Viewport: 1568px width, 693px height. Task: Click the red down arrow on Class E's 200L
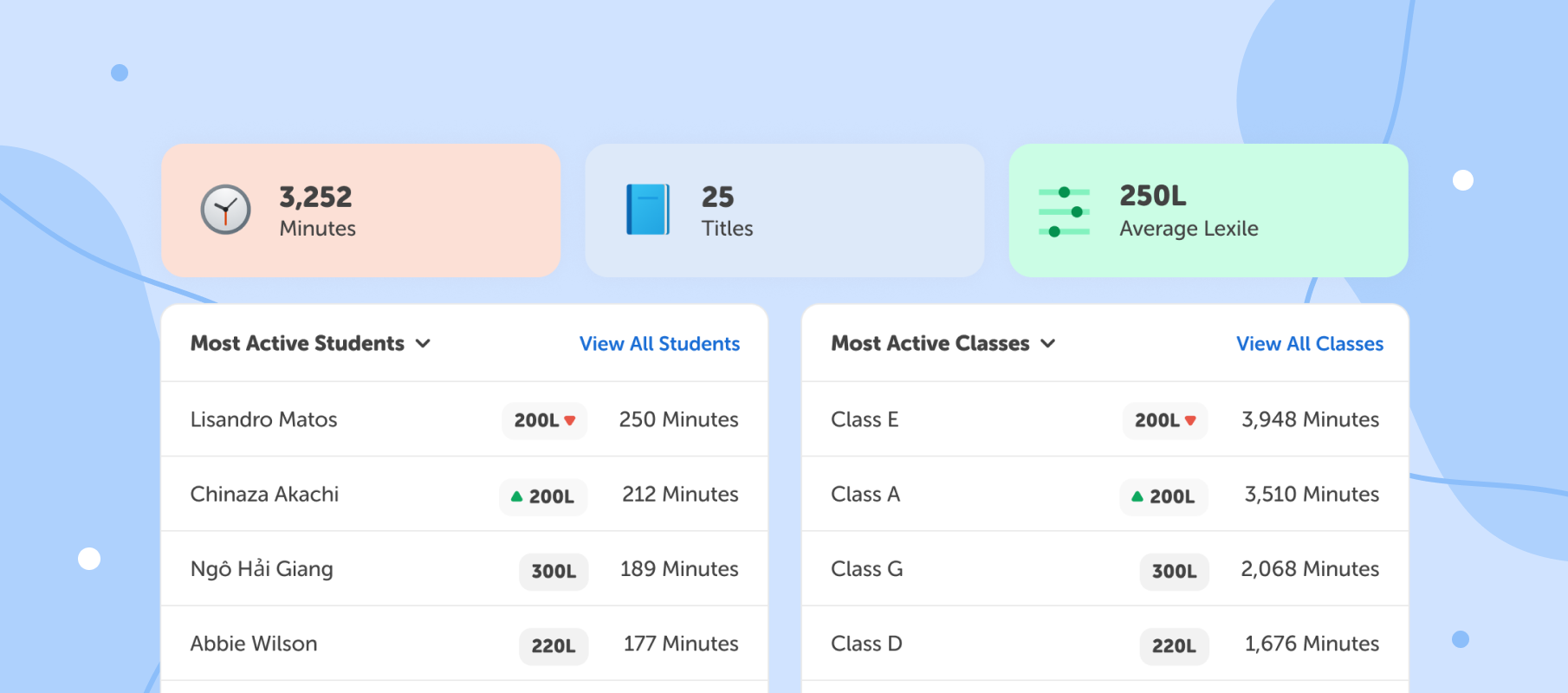(1191, 420)
